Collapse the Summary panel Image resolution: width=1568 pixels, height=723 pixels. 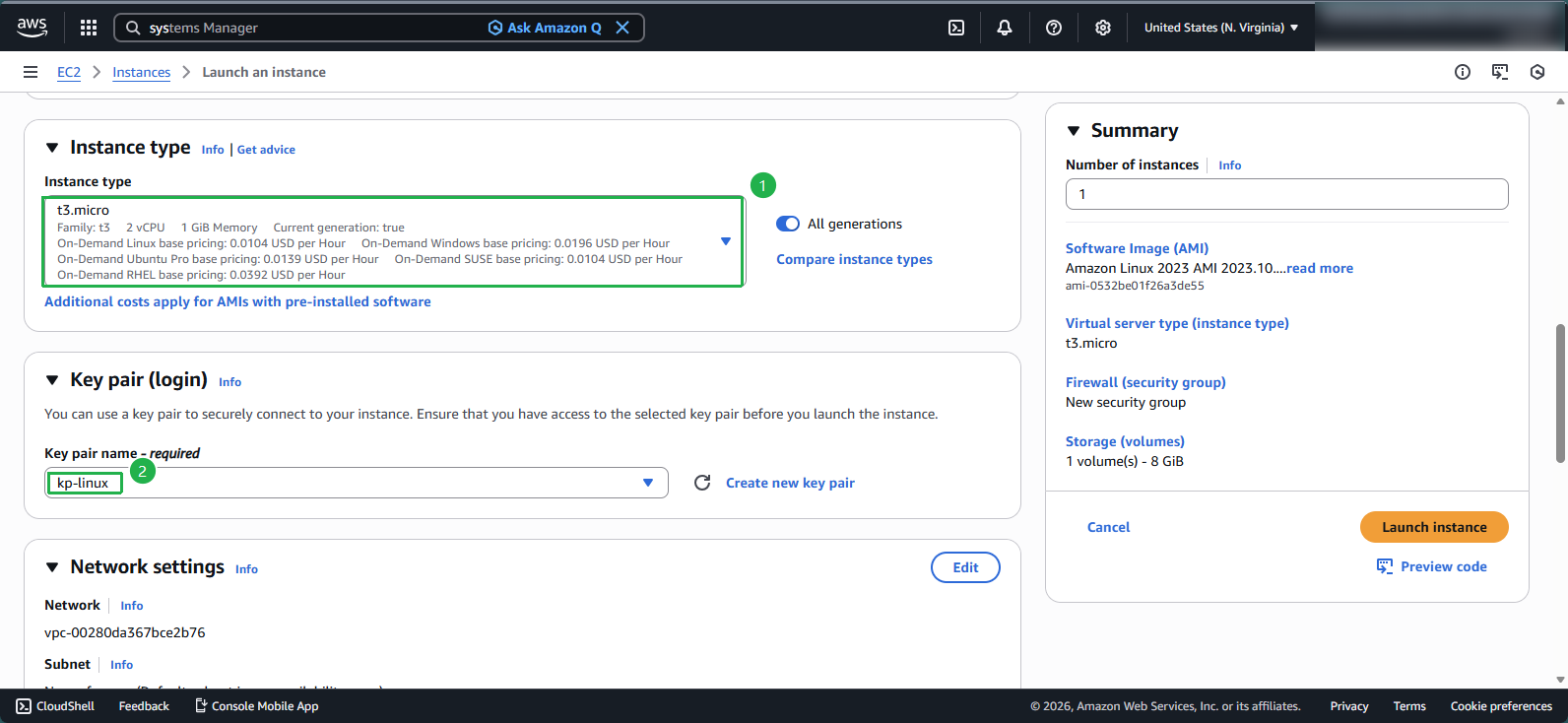[x=1074, y=131]
